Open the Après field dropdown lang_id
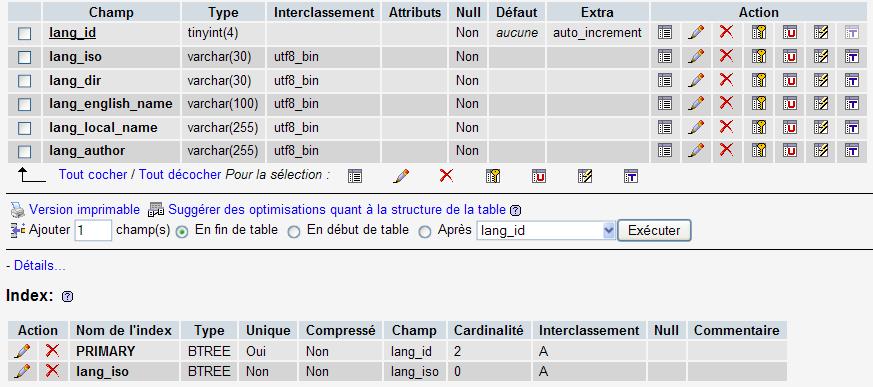This screenshot has width=873, height=387. coord(546,231)
